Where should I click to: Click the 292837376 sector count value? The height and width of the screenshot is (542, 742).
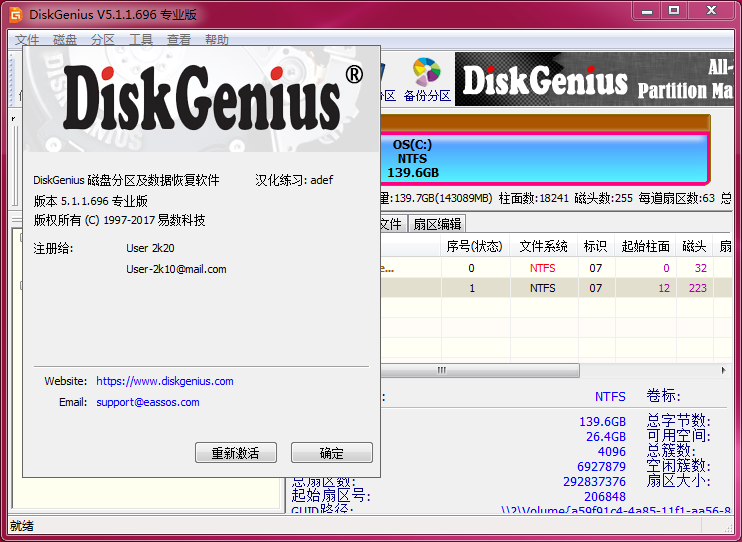[594, 481]
